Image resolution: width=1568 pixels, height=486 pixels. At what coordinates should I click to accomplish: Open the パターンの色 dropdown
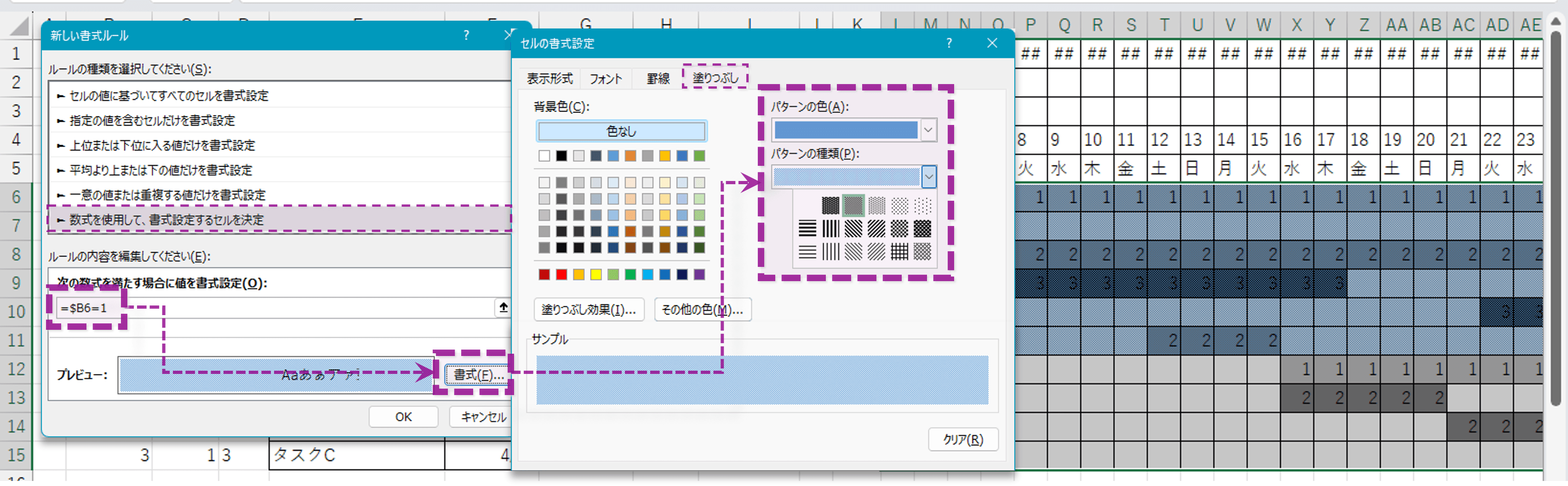[927, 130]
